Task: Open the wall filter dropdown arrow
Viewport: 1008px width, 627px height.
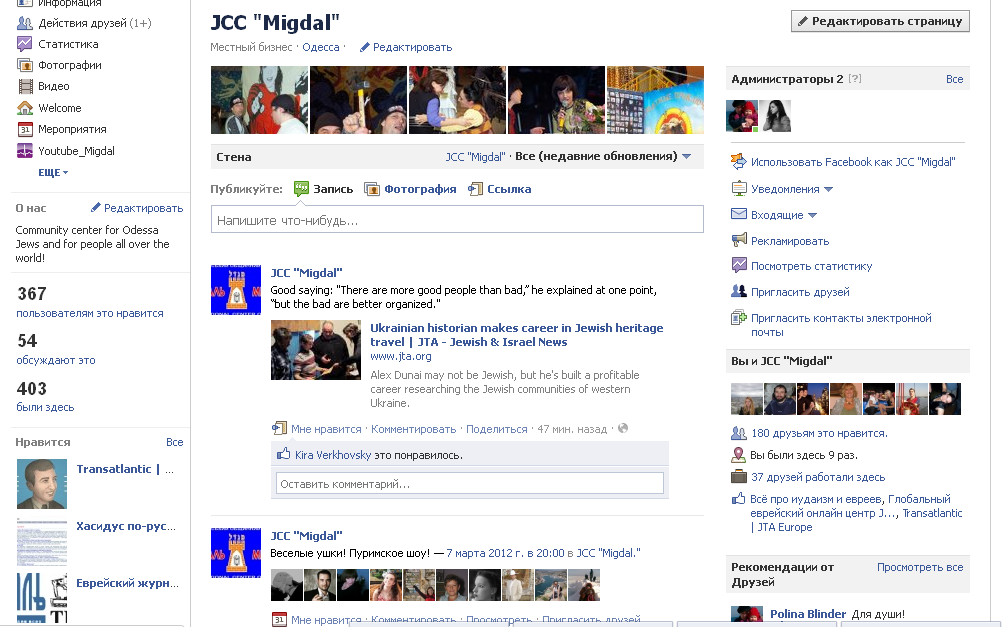Action: (x=686, y=156)
